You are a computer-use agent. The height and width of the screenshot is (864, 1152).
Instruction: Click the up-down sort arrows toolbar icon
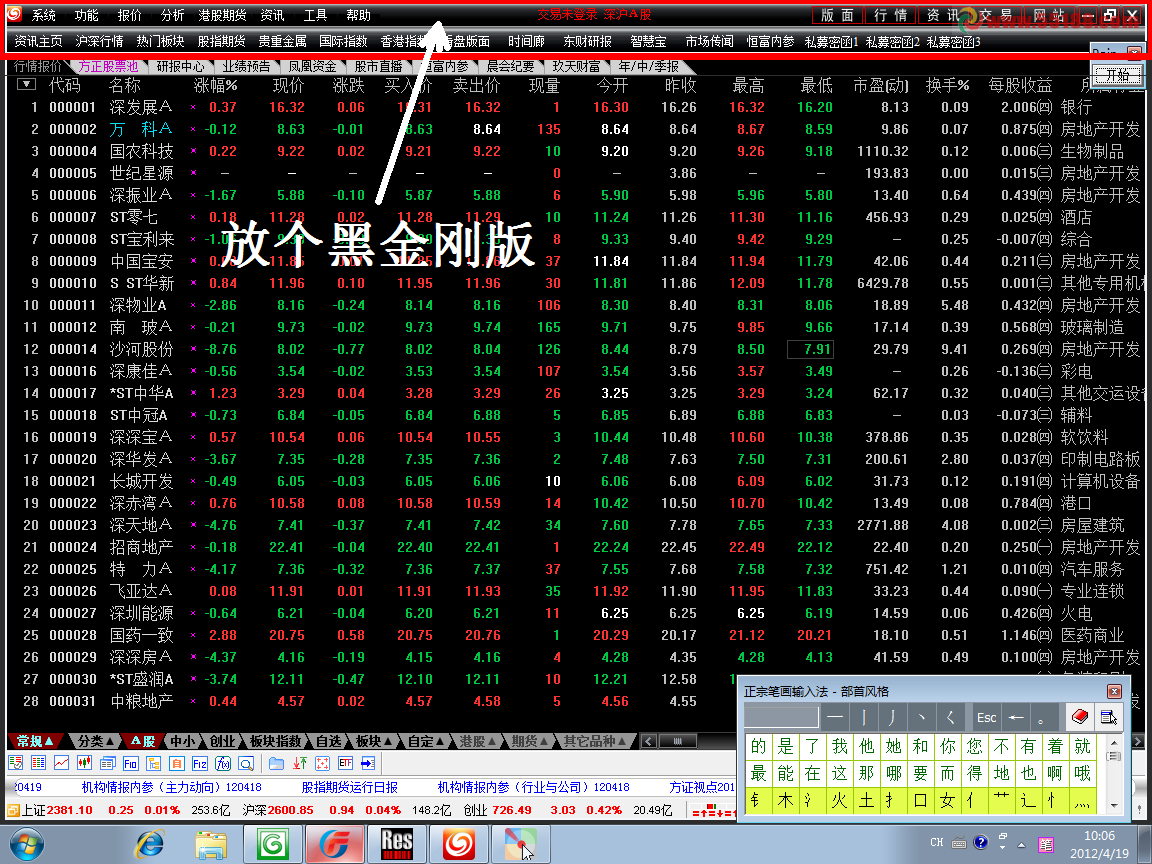pos(300,763)
